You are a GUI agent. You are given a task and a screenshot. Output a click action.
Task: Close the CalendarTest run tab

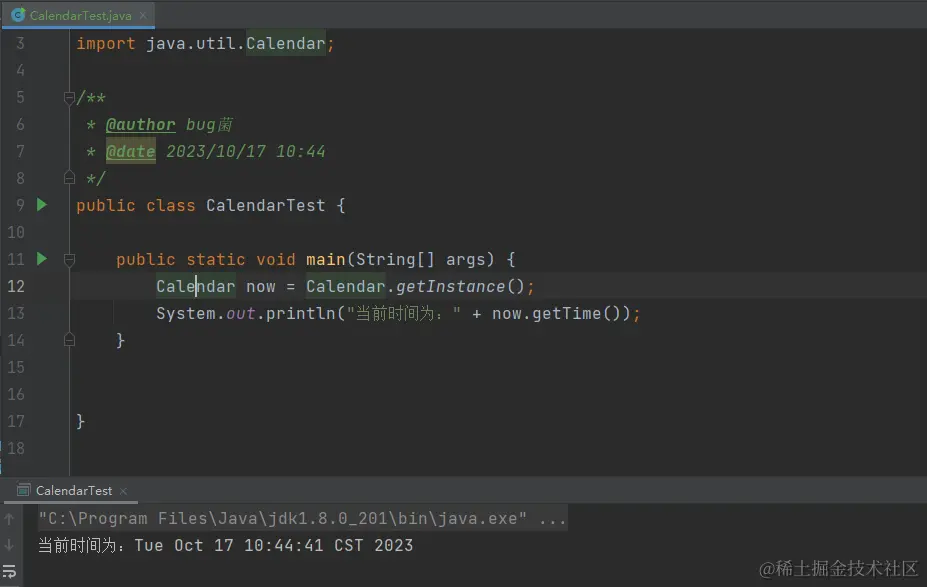pos(123,491)
